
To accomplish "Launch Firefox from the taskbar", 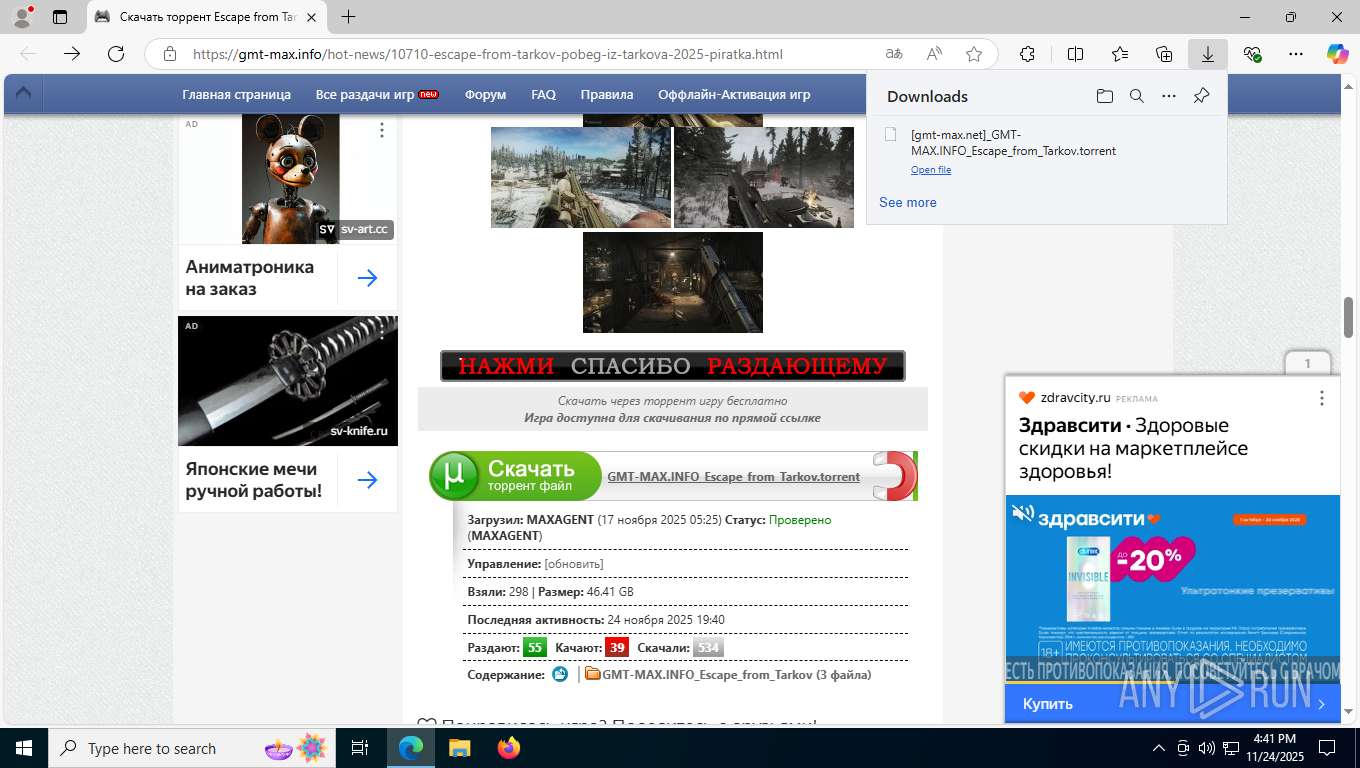I will tap(509, 748).
